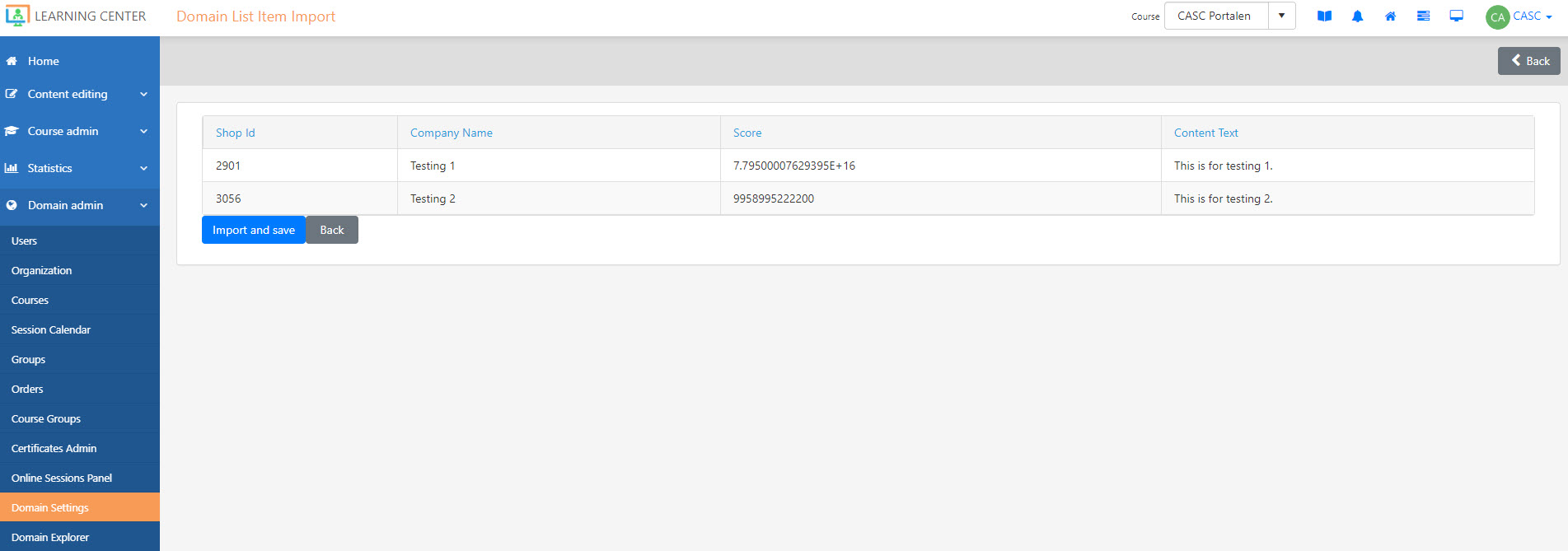Image resolution: width=1568 pixels, height=551 pixels.
Task: Open the Course selector dropdown arrow
Action: 1281,16
